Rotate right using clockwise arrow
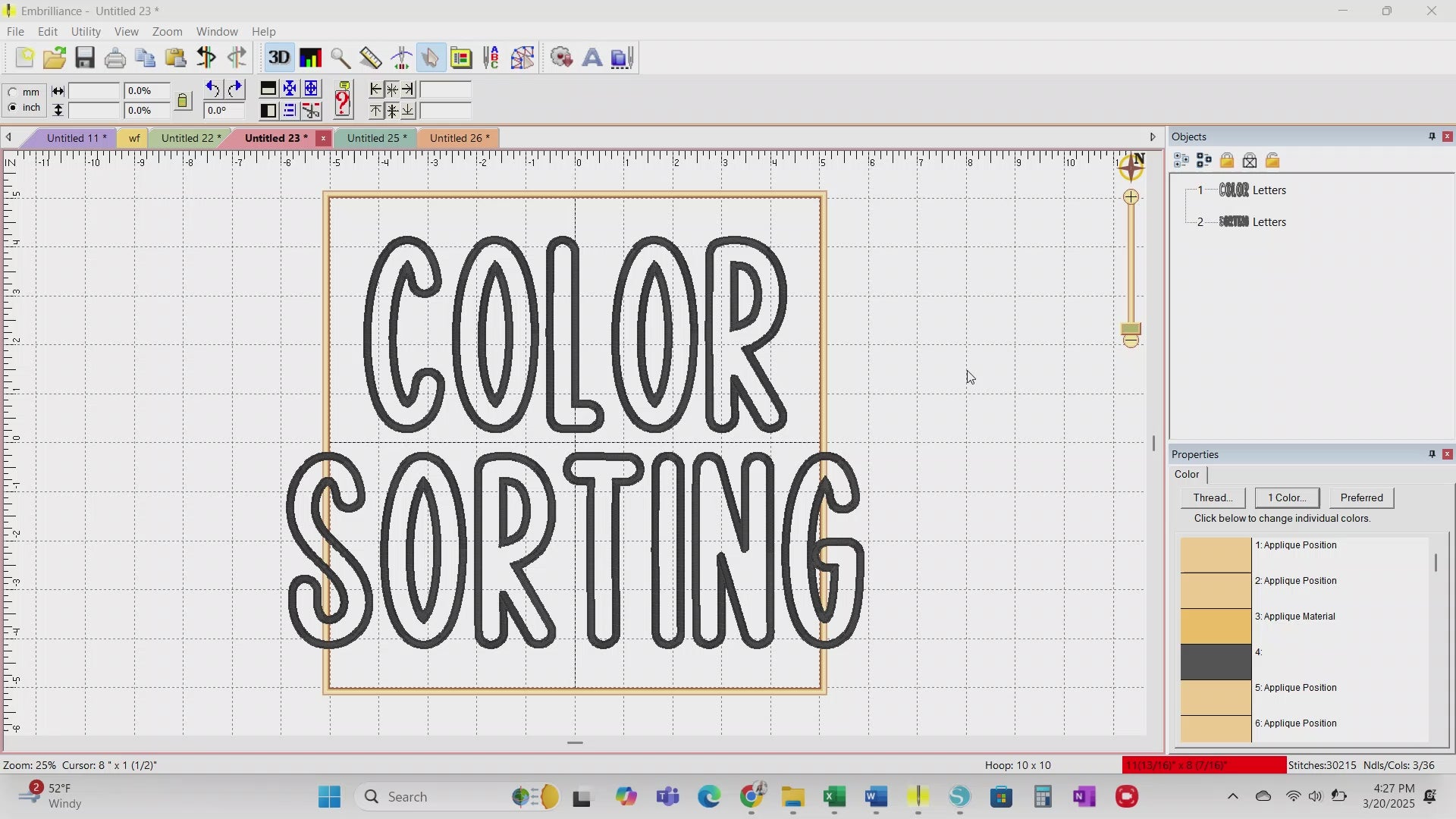The width and height of the screenshot is (1456, 819). point(235,89)
